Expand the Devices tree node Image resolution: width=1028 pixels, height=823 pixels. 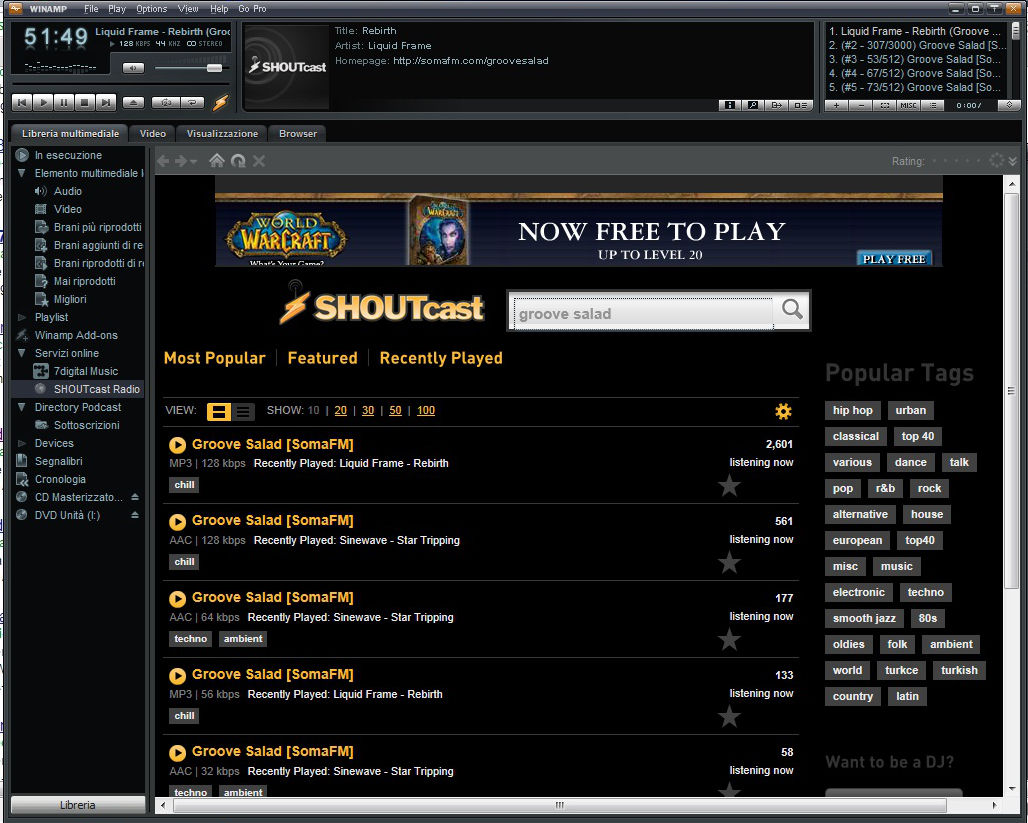point(22,443)
